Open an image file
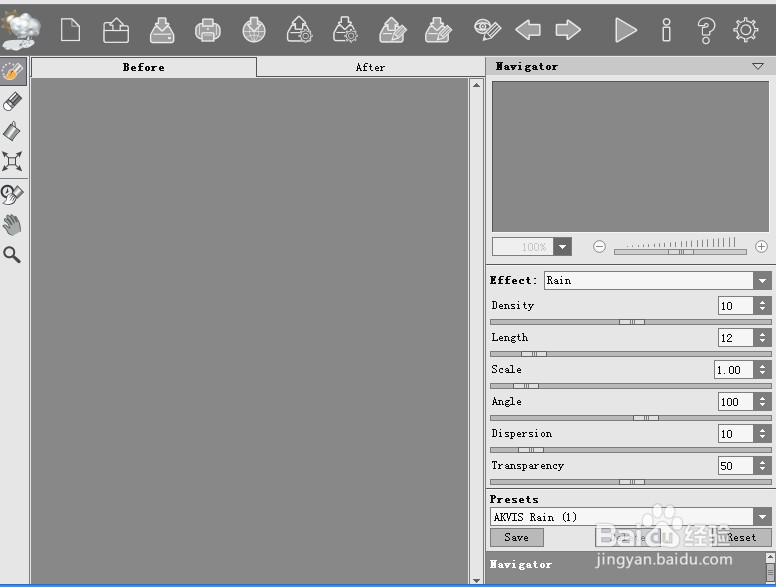 (x=116, y=30)
